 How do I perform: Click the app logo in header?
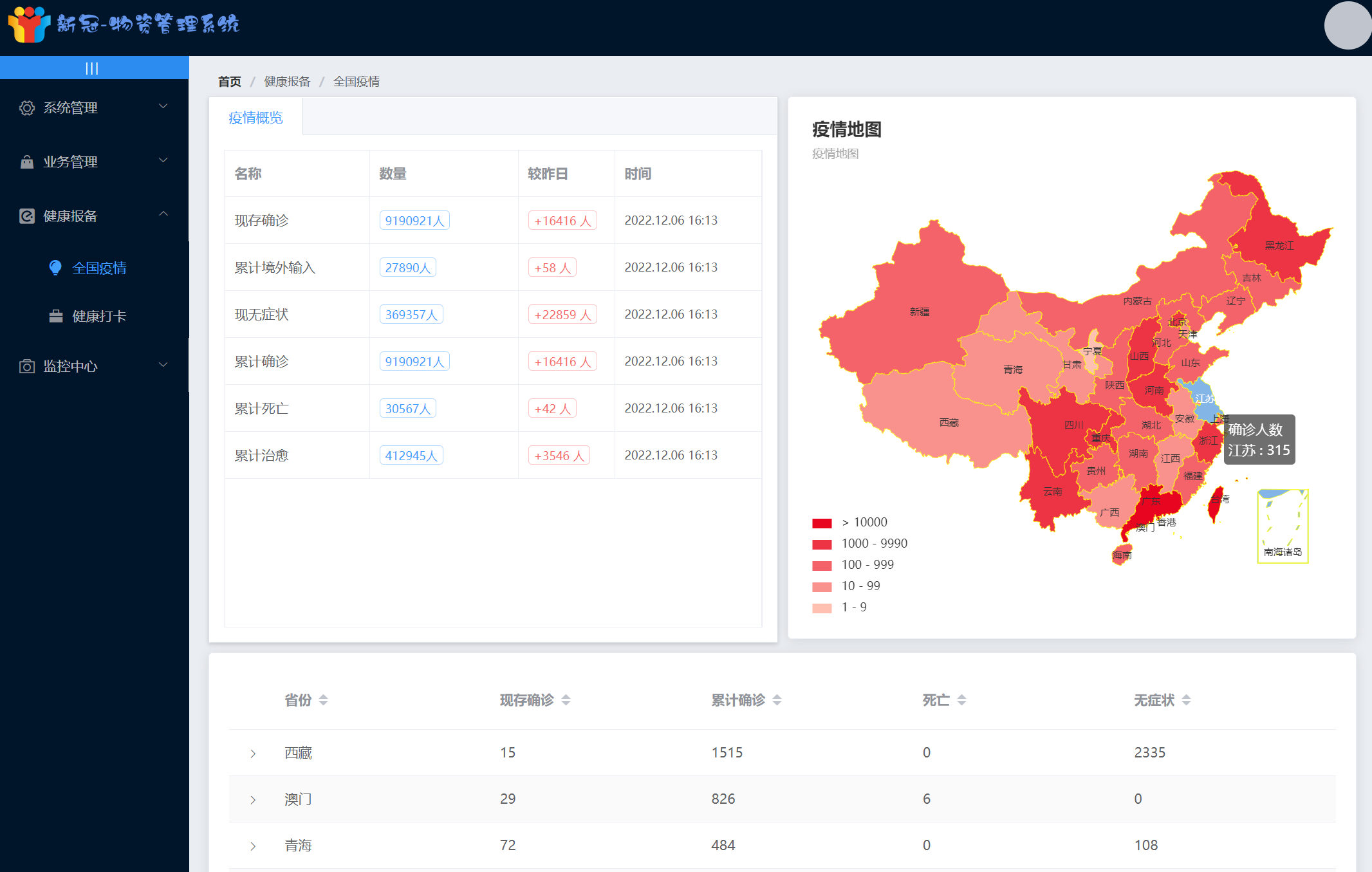point(29,24)
